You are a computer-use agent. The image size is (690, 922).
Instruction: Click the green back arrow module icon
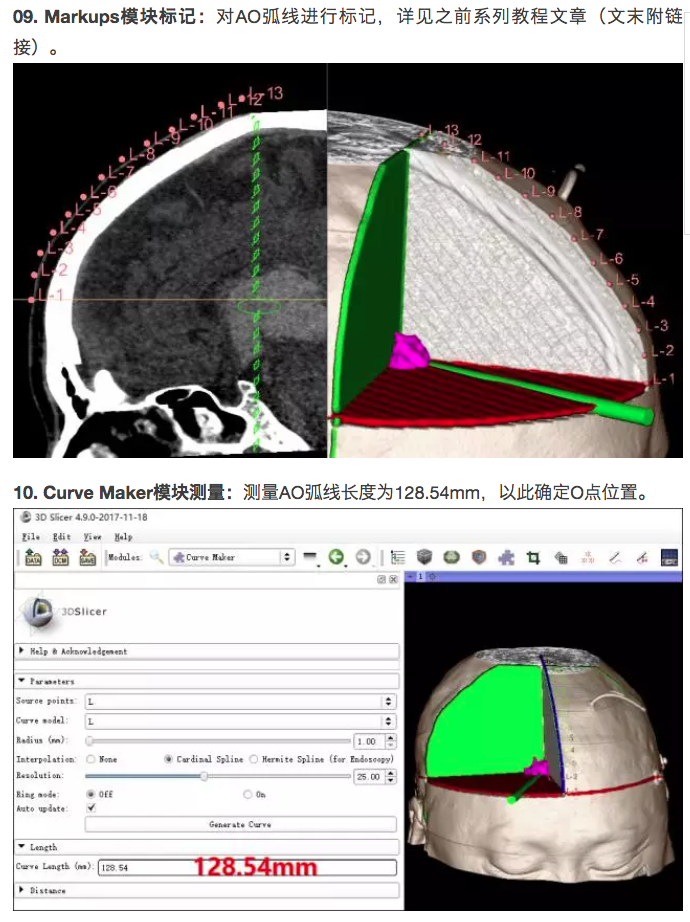coord(336,557)
